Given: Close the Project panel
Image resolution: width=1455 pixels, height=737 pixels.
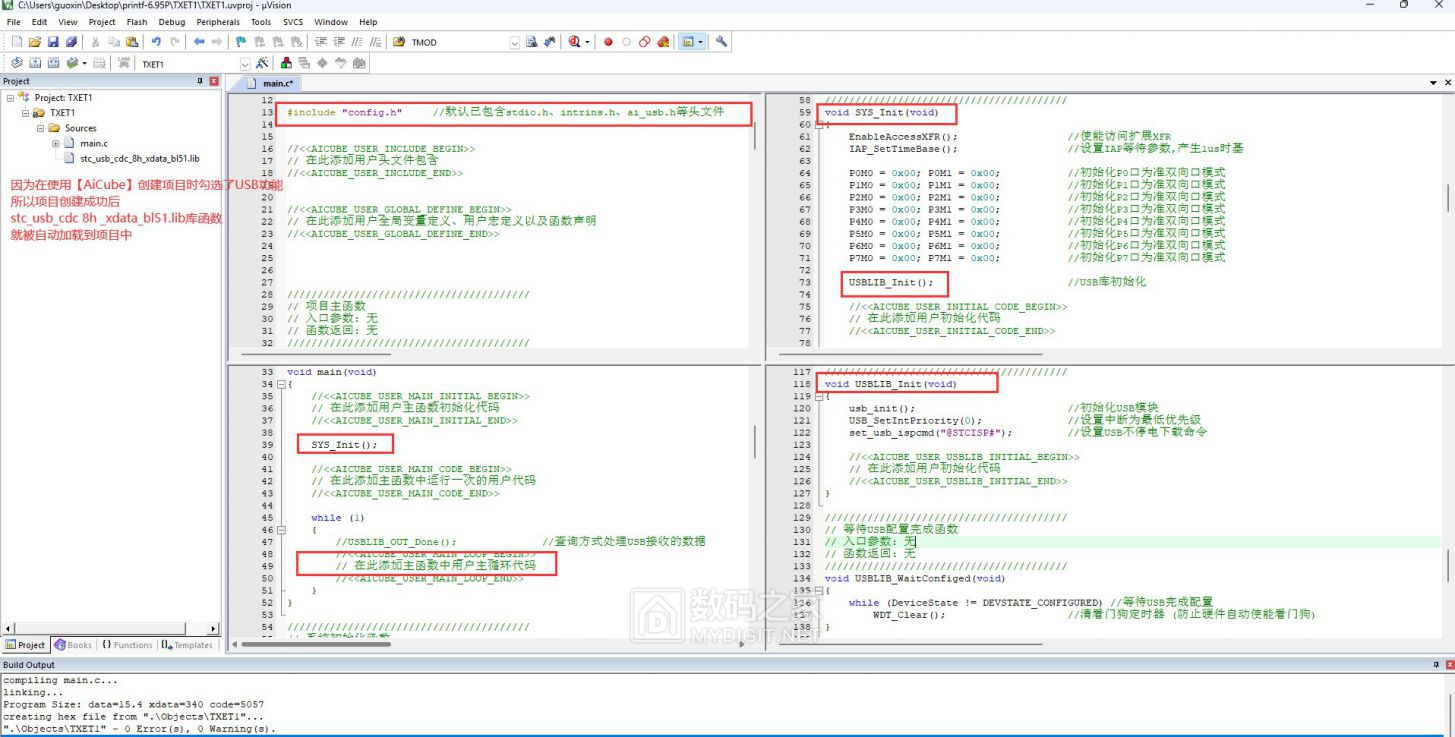Looking at the screenshot, I should click(213, 81).
